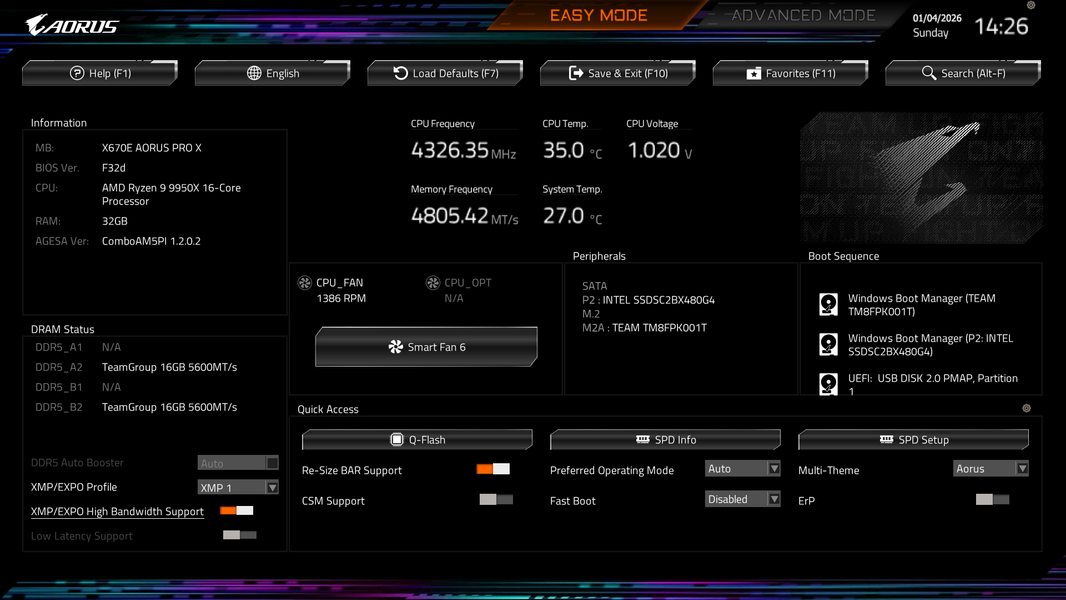Click the date 01/04/2026
Image resolution: width=1066 pixels, height=600 pixels.
tap(937, 18)
